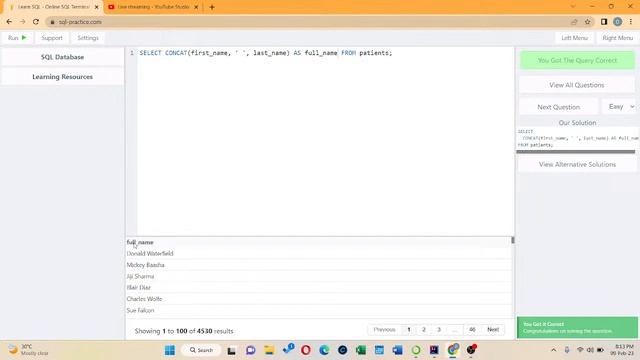Run the SQL query
Screen dimensions: 640x360
point(17,38)
